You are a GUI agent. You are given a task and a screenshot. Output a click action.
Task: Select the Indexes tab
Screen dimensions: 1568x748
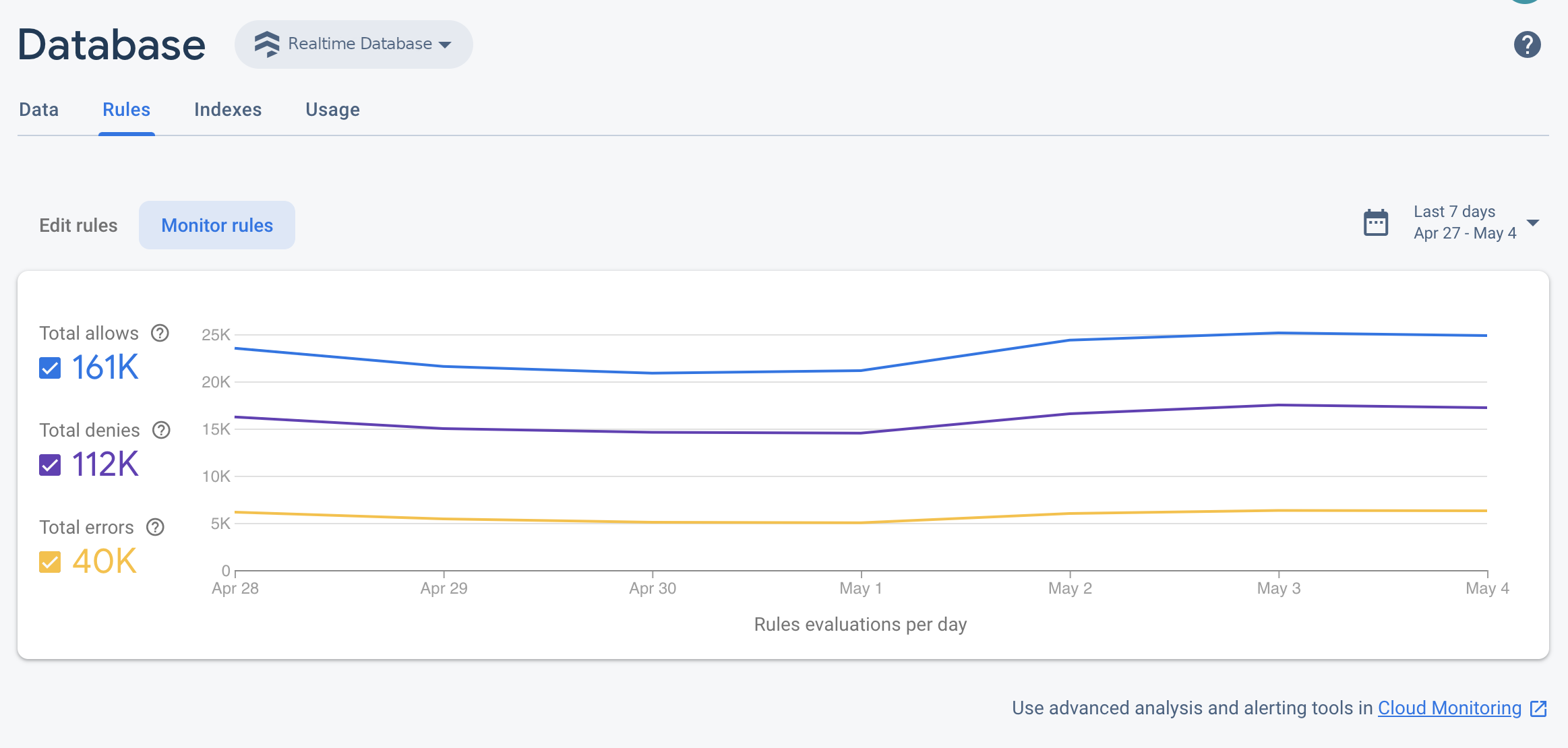pyautogui.click(x=228, y=109)
